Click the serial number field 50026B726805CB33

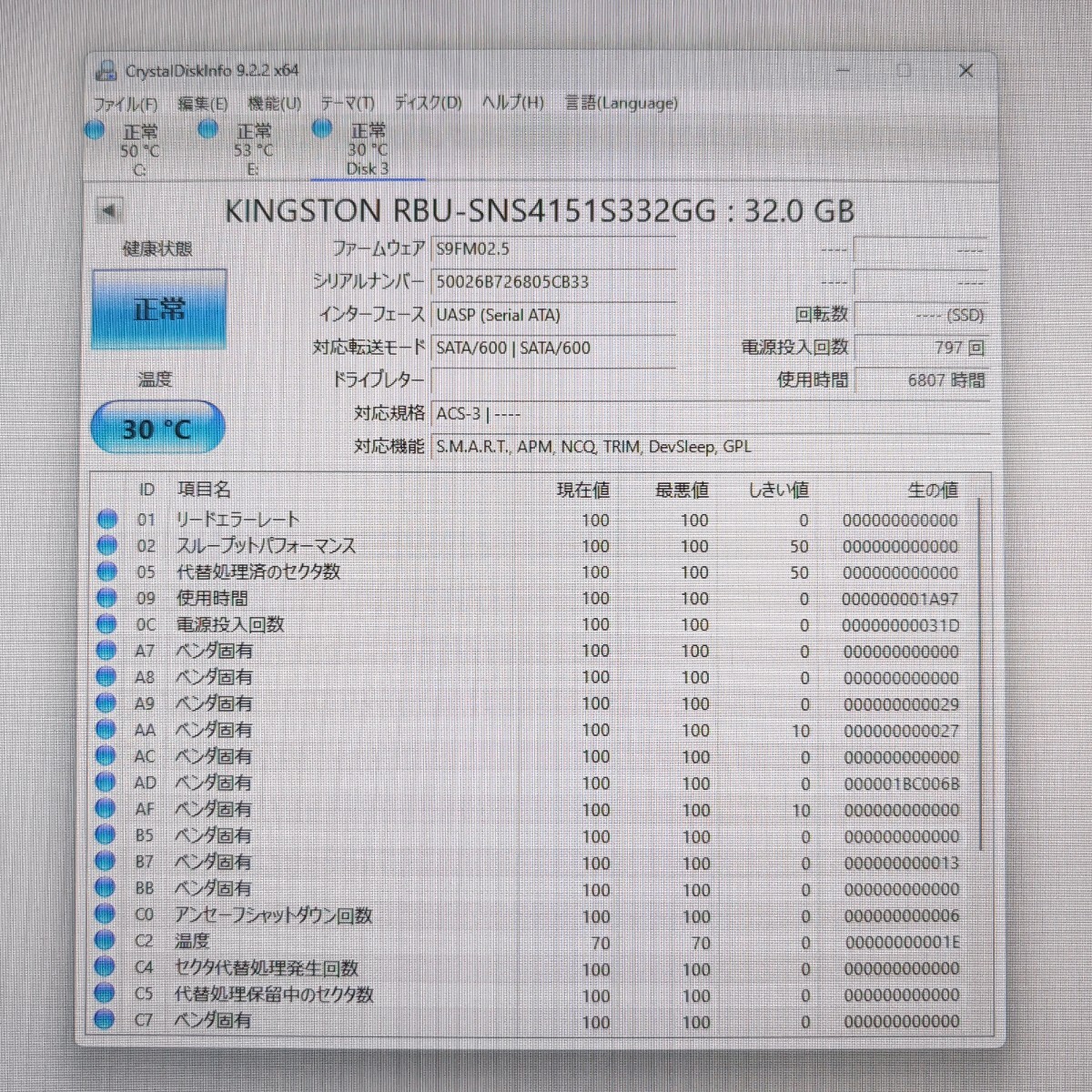tap(552, 281)
